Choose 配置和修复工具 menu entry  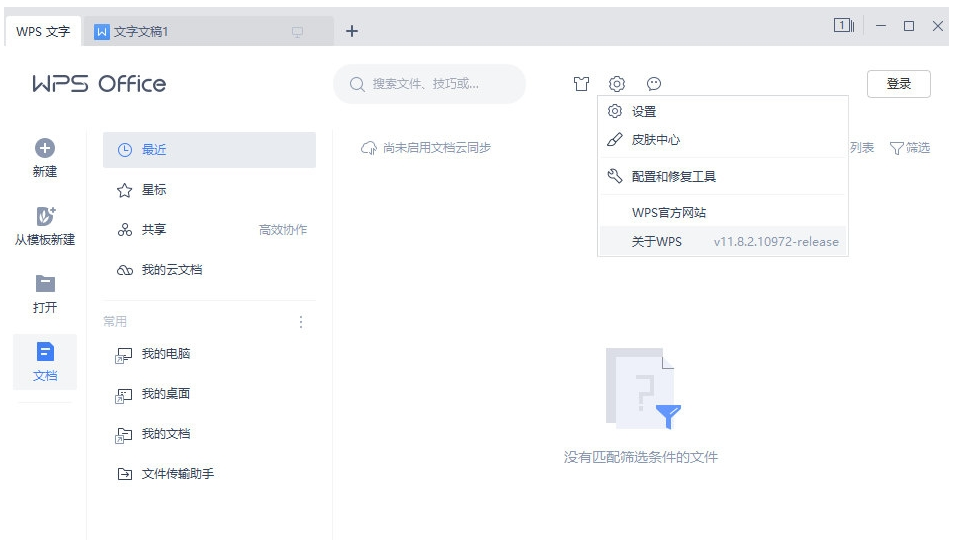[x=723, y=176]
